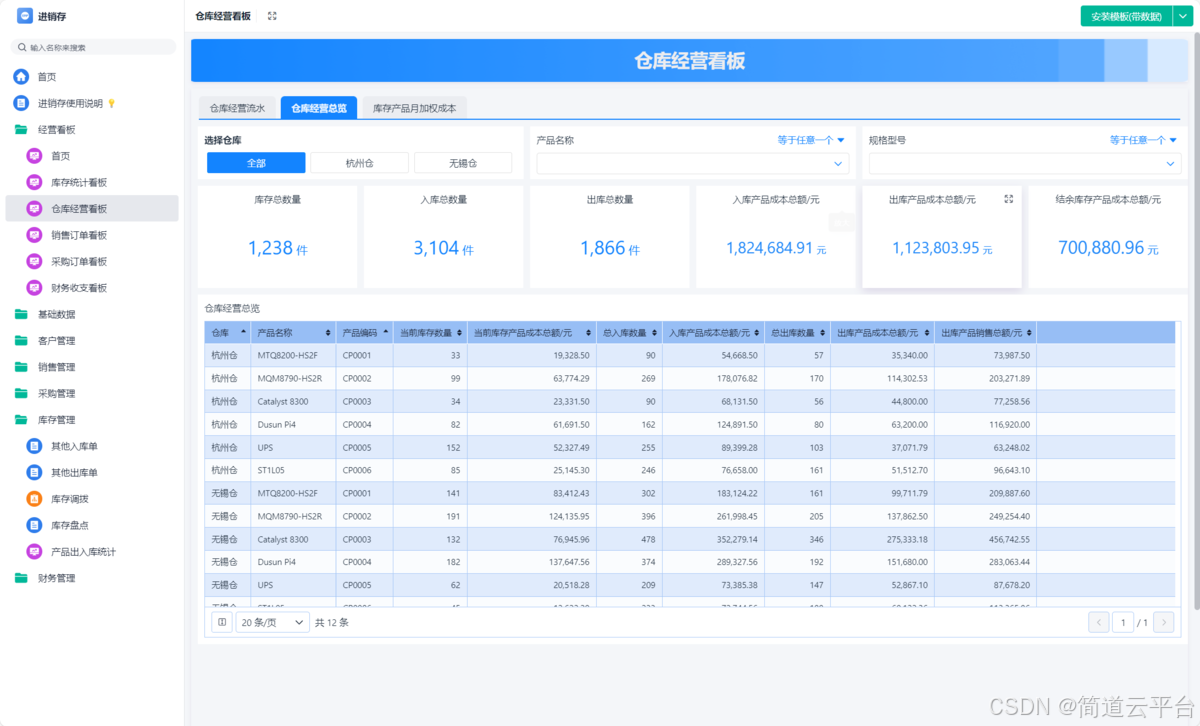Image resolution: width=1200 pixels, height=726 pixels.
Task: Sort the table by 产品名称 column
Action: [x=329, y=332]
